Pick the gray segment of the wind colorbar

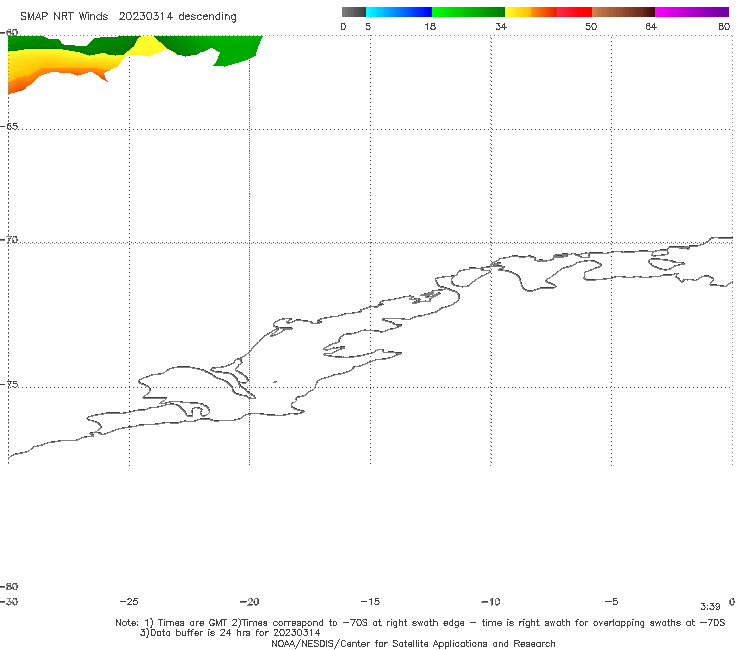[354, 12]
